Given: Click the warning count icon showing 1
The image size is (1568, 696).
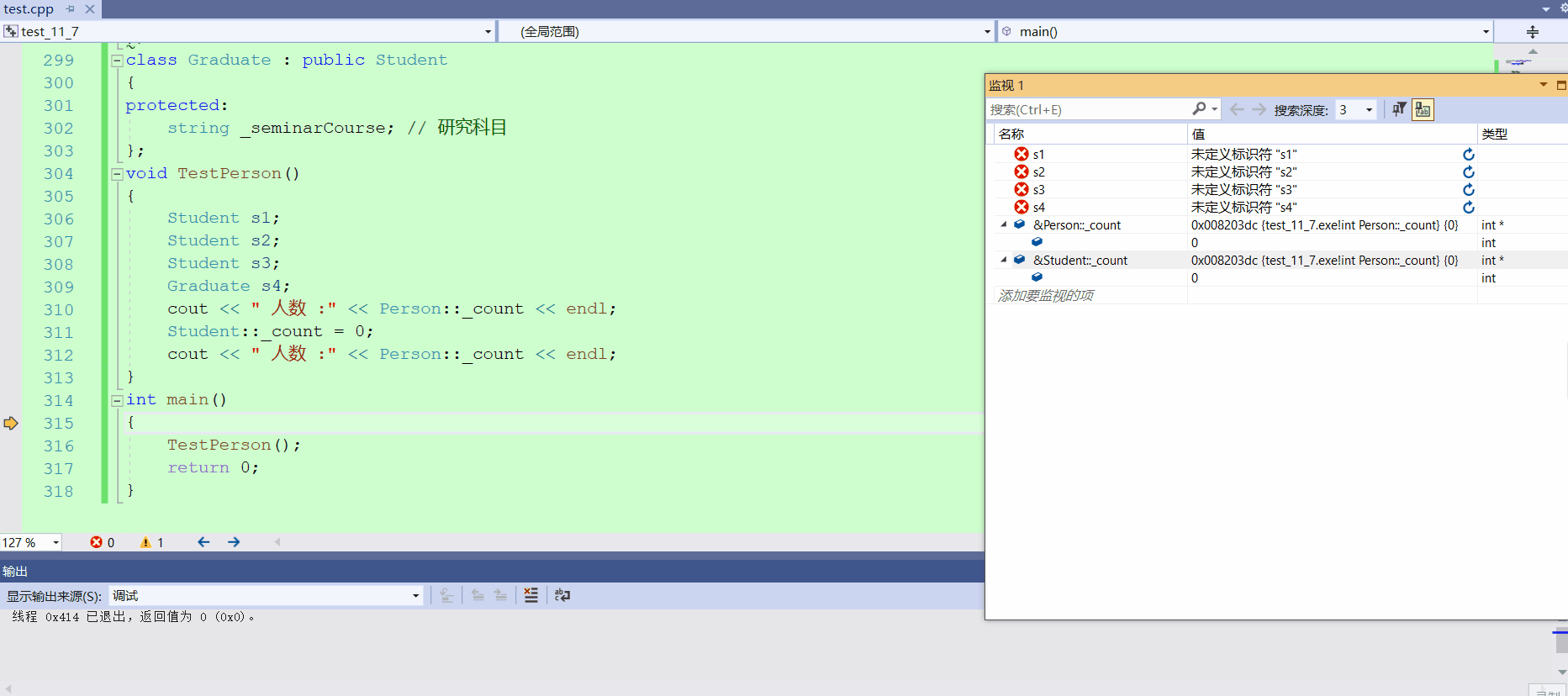Looking at the screenshot, I should click(x=145, y=542).
